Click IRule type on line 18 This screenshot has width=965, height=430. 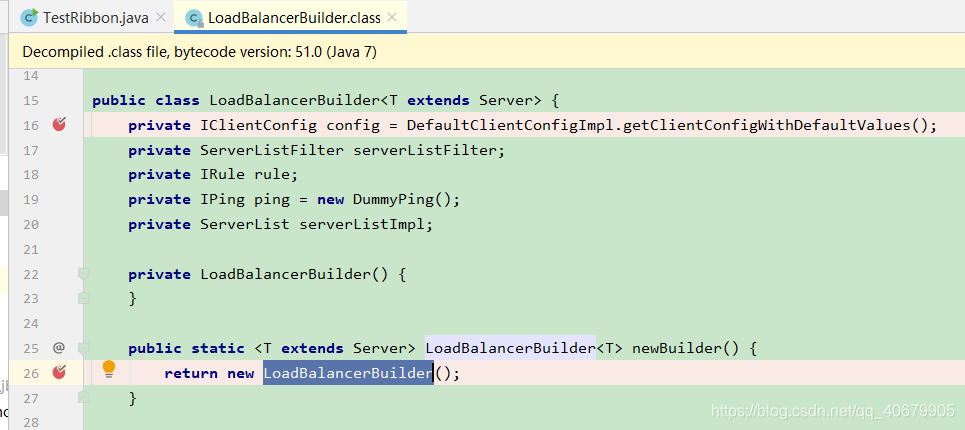click(222, 175)
